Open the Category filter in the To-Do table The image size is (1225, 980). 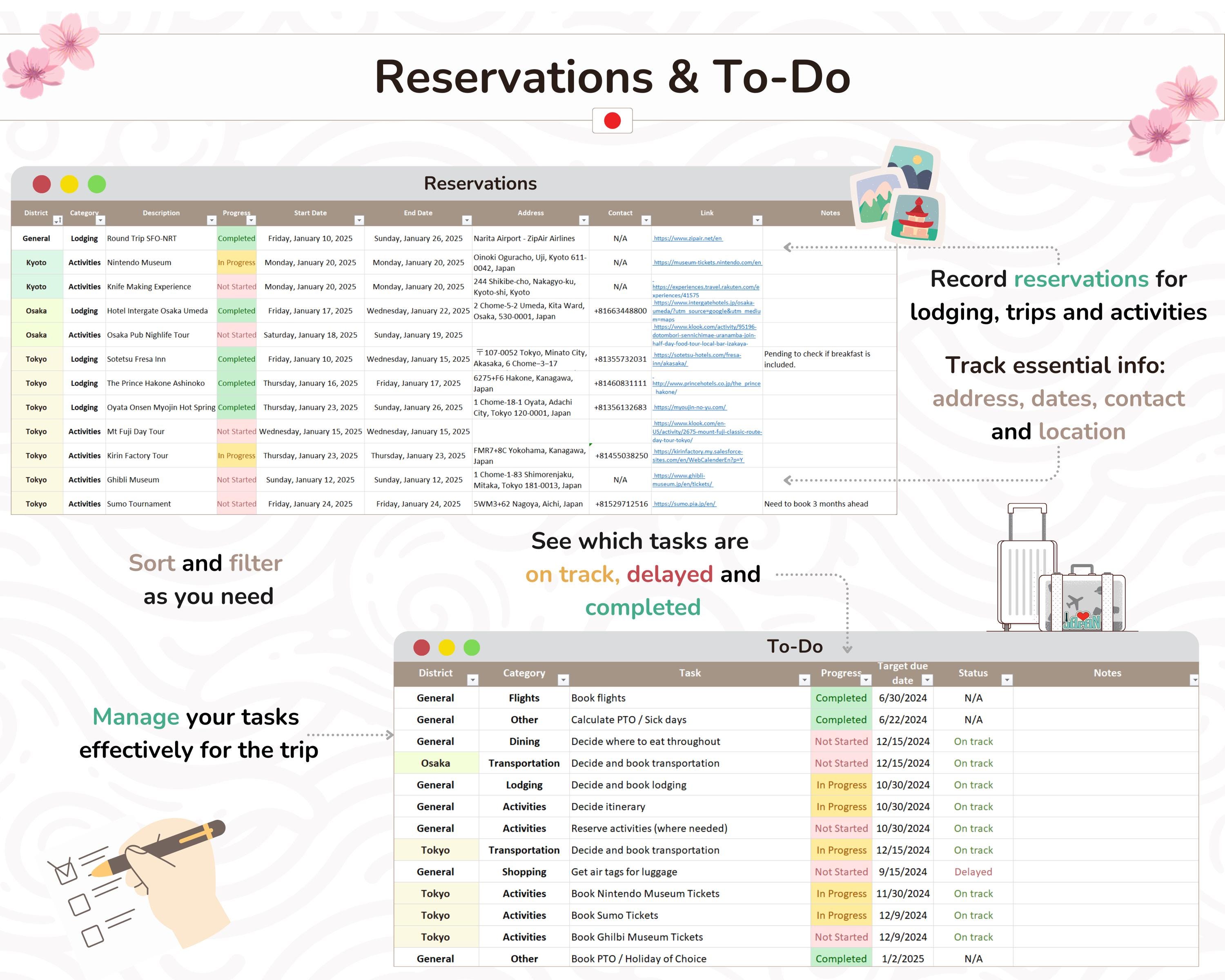(x=563, y=679)
